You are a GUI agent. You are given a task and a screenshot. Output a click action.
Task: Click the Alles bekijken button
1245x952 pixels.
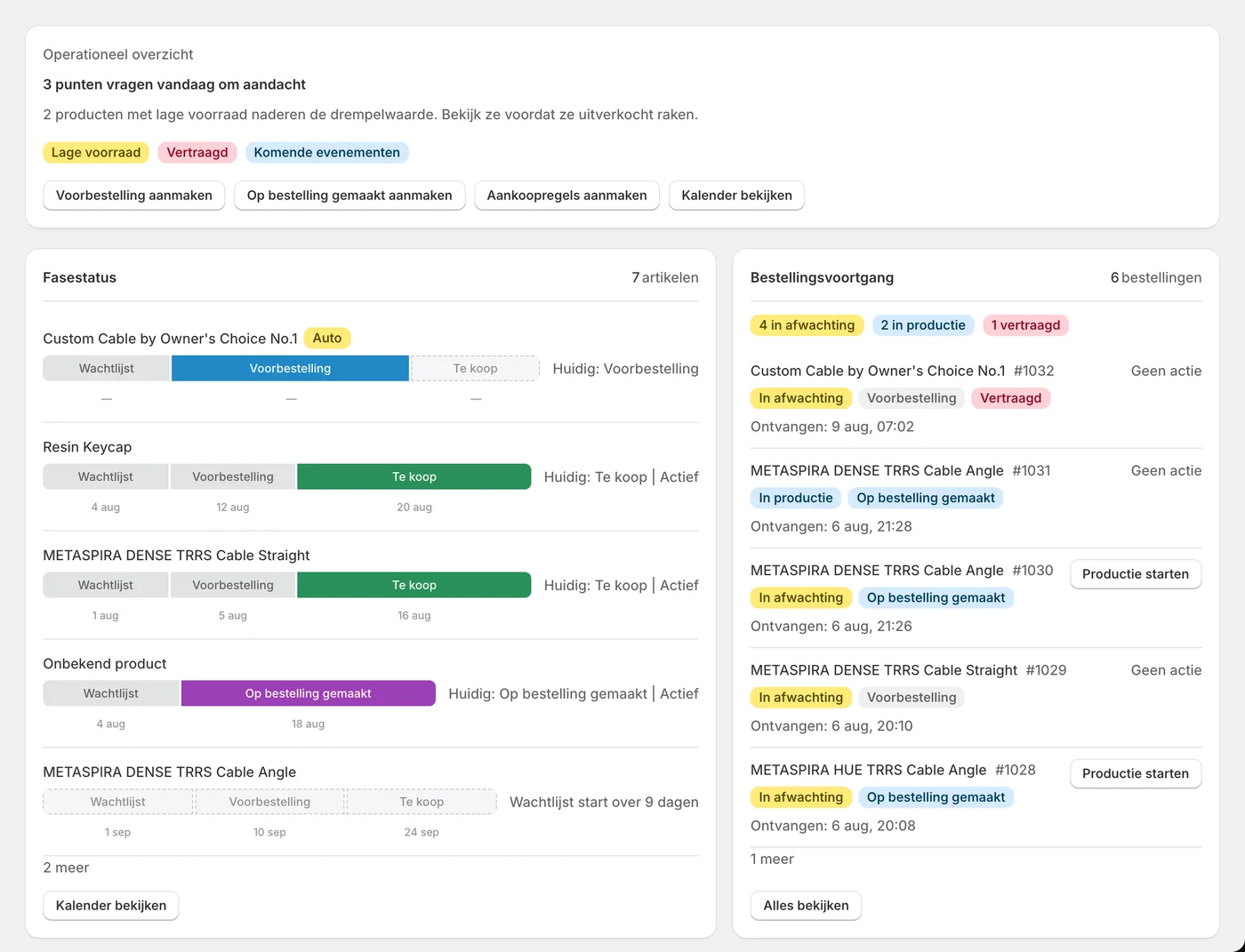(806, 906)
